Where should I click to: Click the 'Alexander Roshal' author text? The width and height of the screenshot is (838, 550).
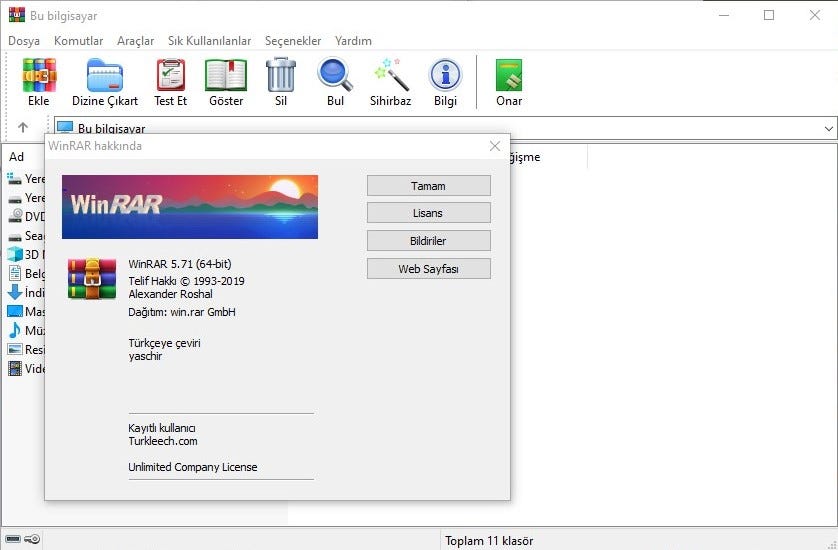coord(170,293)
